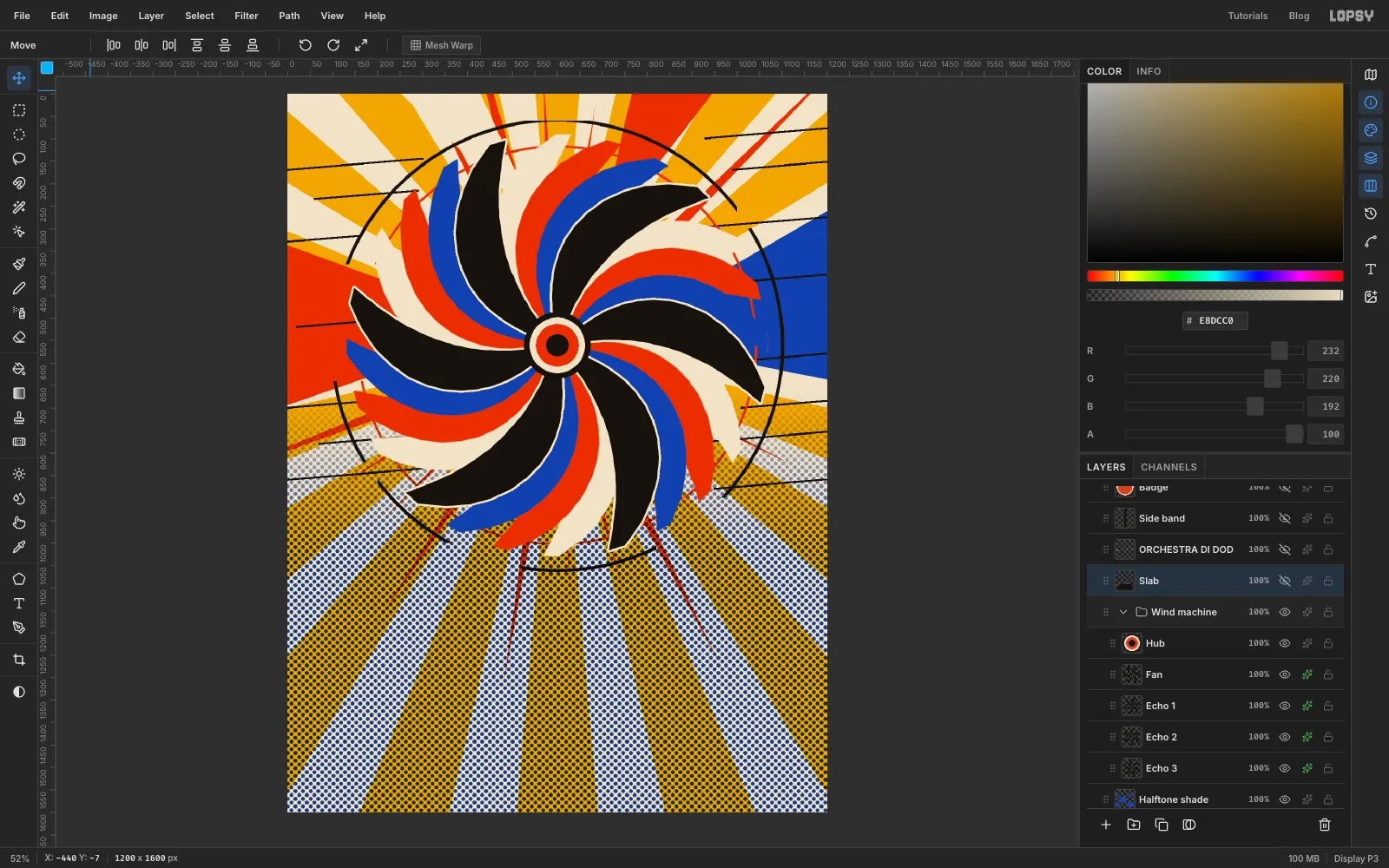Viewport: 1389px width, 868px height.
Task: Toggle visibility of Echo 2 layer
Action: [x=1285, y=737]
